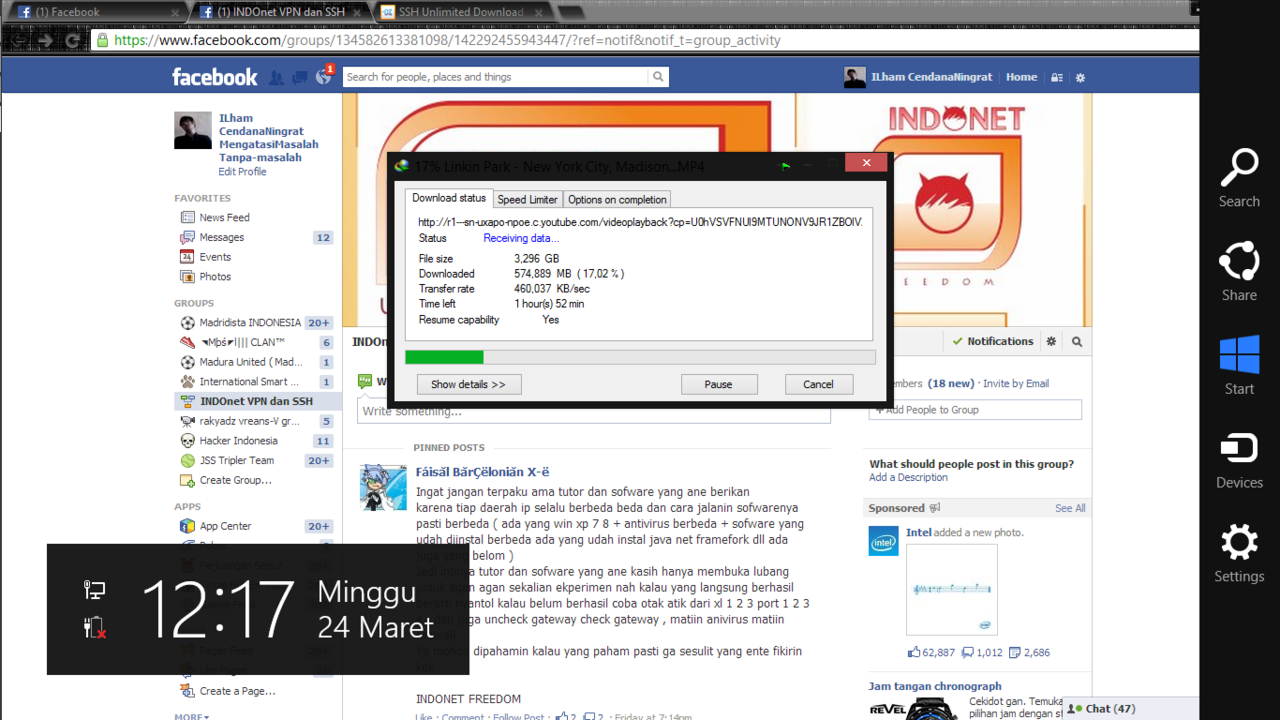Toggle group Notifications button
This screenshot has width=1280, height=720.
(x=993, y=341)
